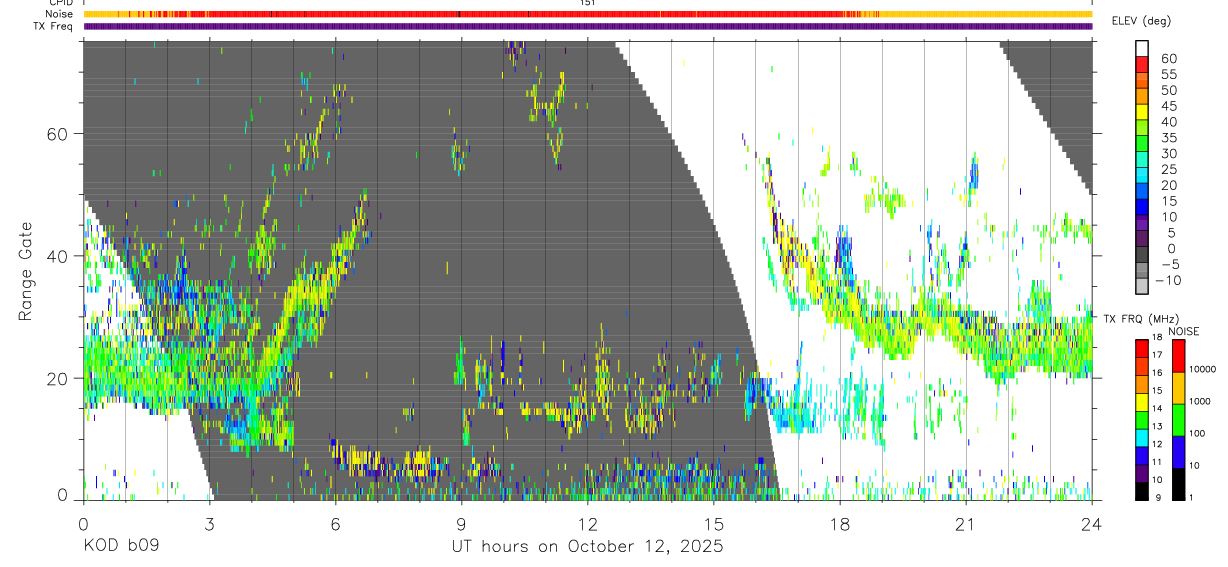Click the ELEV legend value "45"
This screenshot has height=567, width=1228.
click(x=1168, y=106)
